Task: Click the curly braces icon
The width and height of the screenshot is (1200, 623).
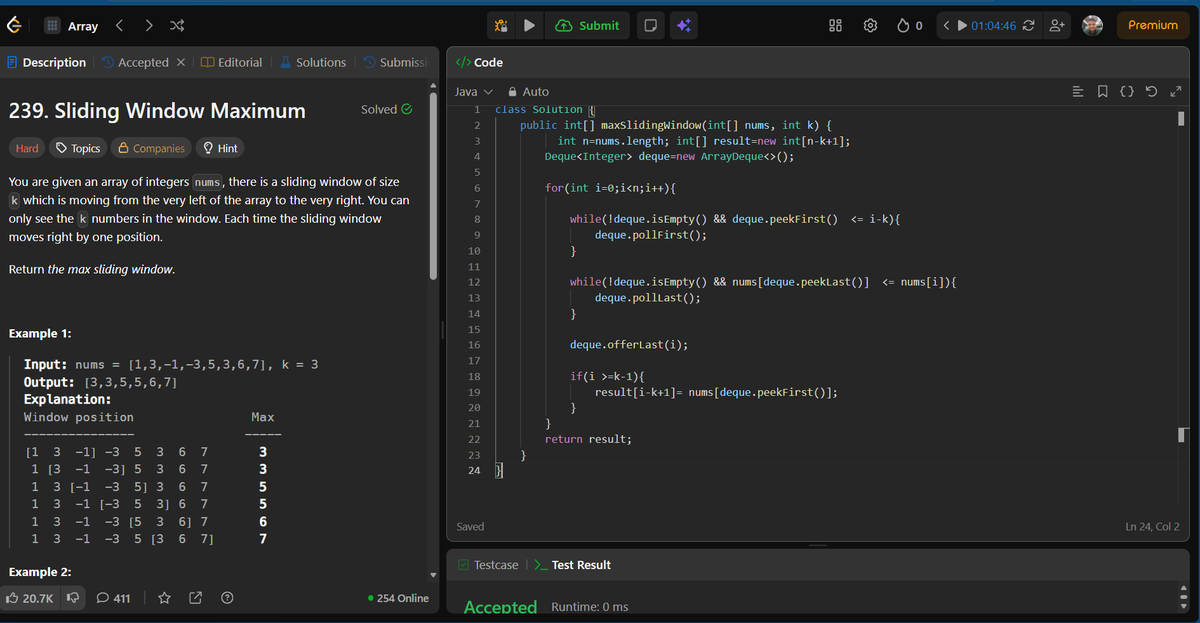Action: pos(1126,92)
